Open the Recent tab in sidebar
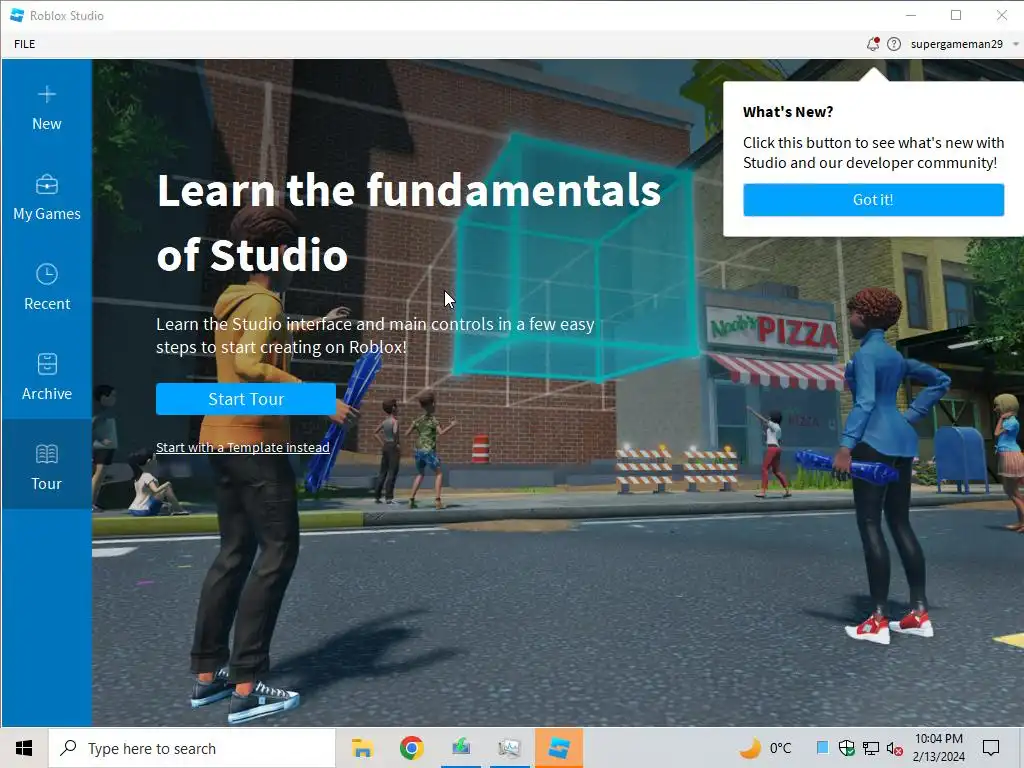Image resolution: width=1024 pixels, height=768 pixels. click(46, 288)
